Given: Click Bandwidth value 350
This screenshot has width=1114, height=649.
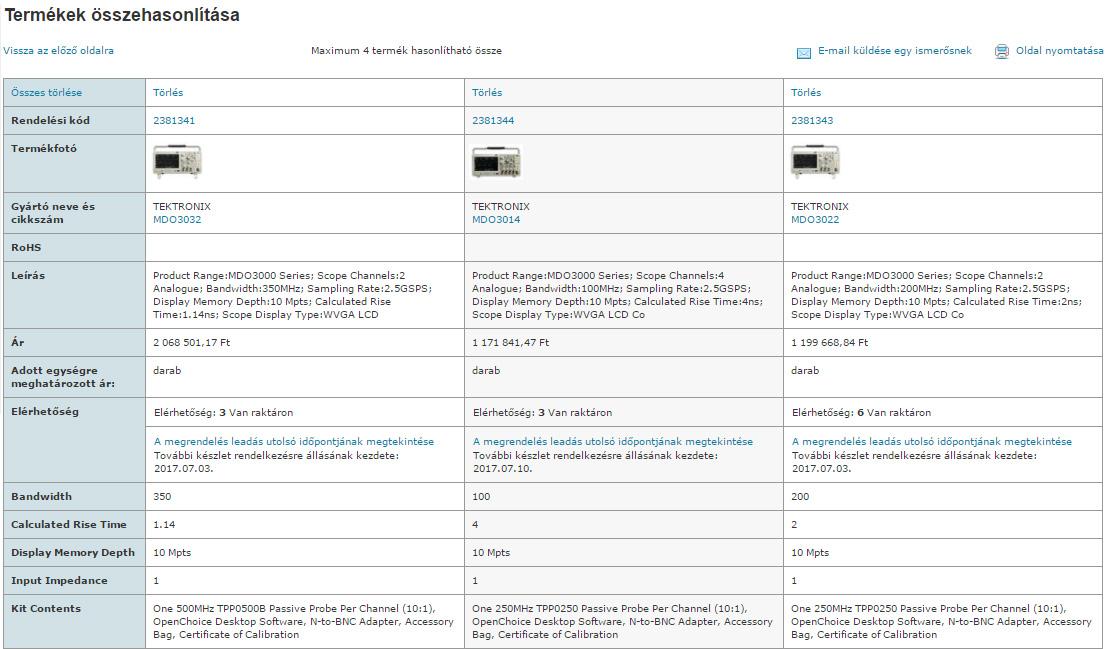Looking at the screenshot, I should click(162, 496).
